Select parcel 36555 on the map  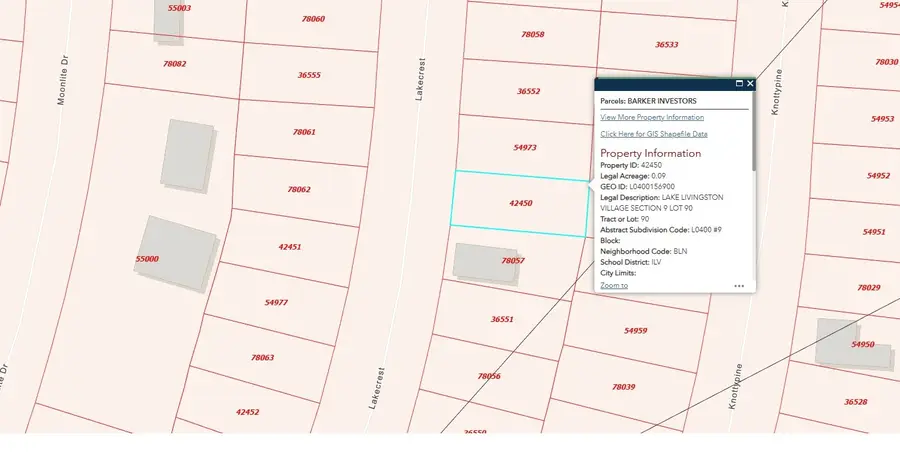pyautogui.click(x=309, y=75)
